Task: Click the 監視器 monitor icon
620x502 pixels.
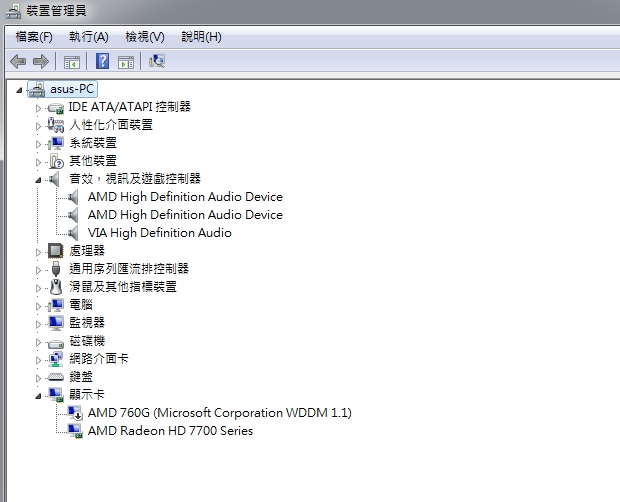Action: (56, 323)
